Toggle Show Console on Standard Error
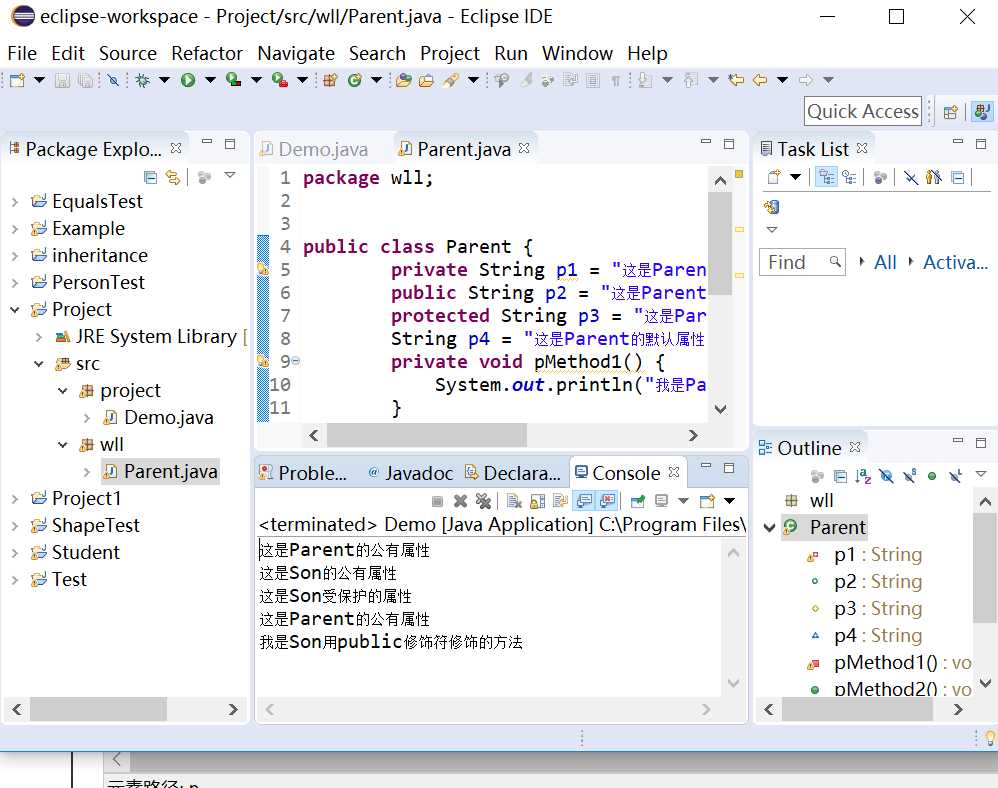 (x=607, y=501)
